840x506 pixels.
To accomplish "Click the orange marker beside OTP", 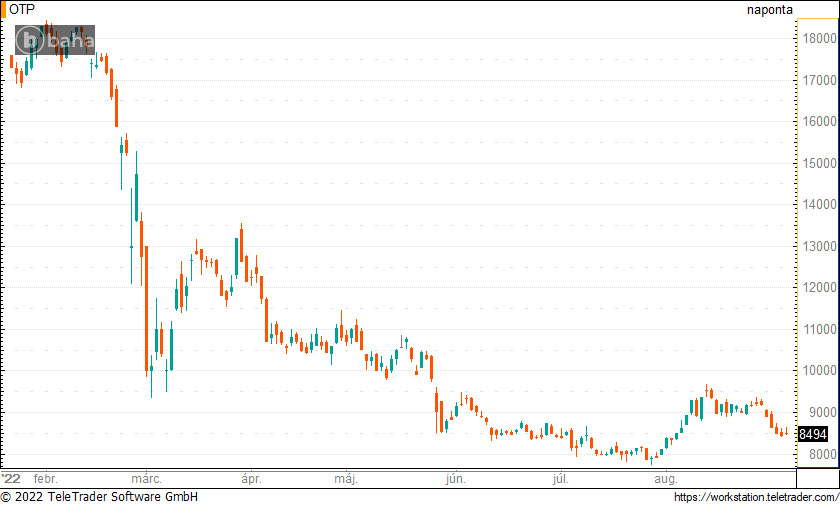I will click(3, 9).
